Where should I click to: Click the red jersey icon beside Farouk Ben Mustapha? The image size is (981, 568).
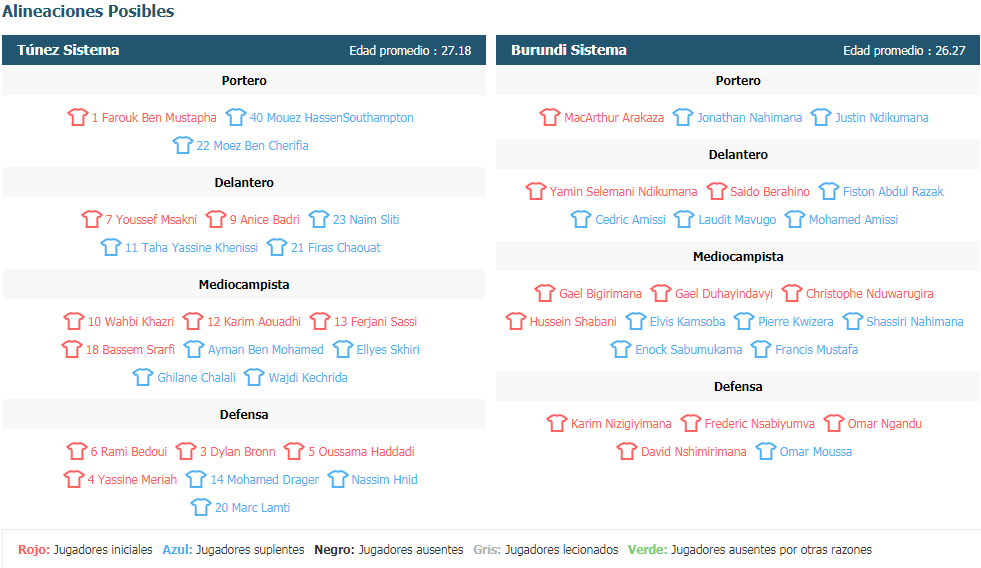point(78,117)
